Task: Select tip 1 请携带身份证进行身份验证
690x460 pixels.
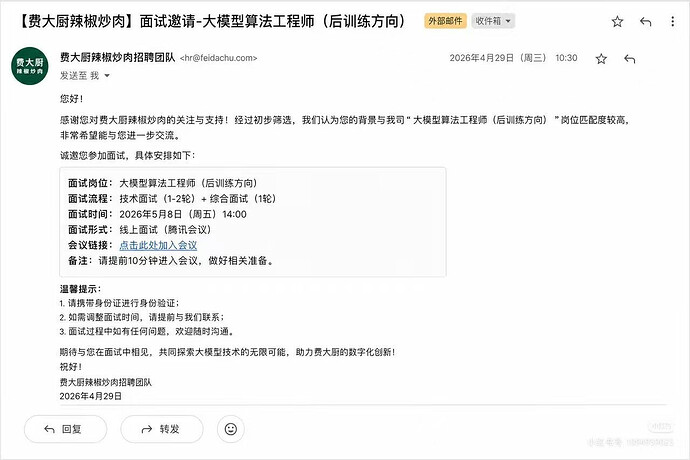Action: [119, 303]
